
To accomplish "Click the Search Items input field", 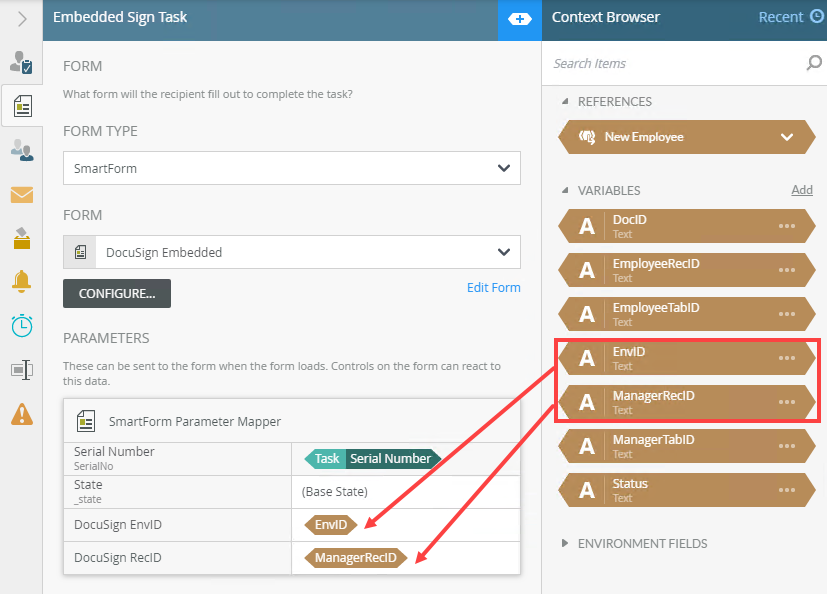I will [675, 63].
